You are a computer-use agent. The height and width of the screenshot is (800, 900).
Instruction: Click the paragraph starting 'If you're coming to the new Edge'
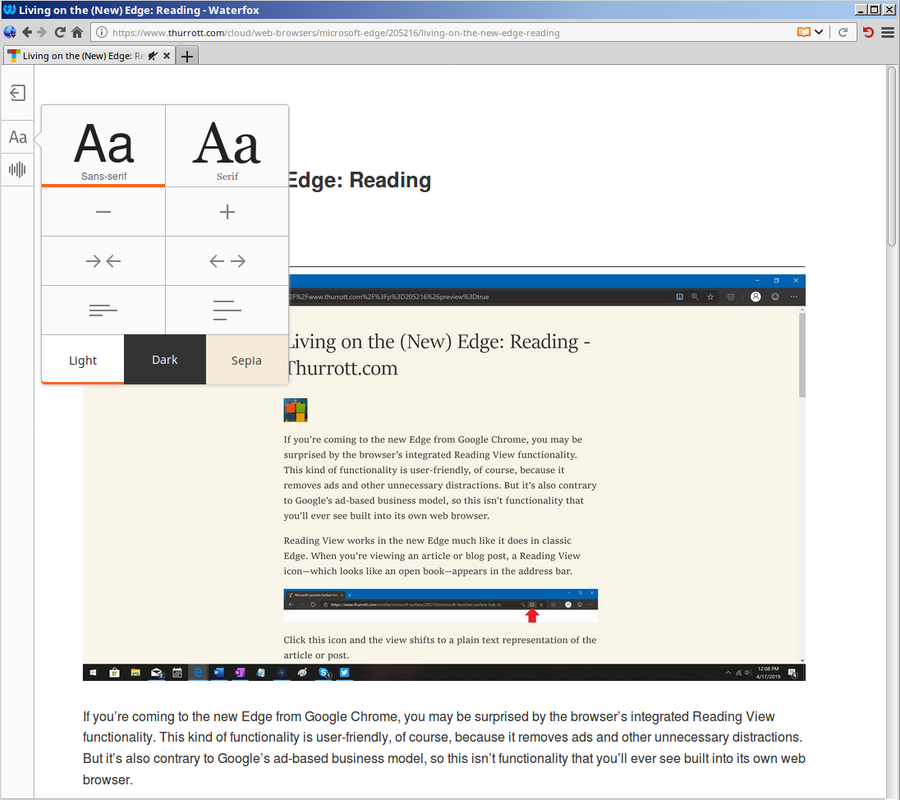point(444,748)
